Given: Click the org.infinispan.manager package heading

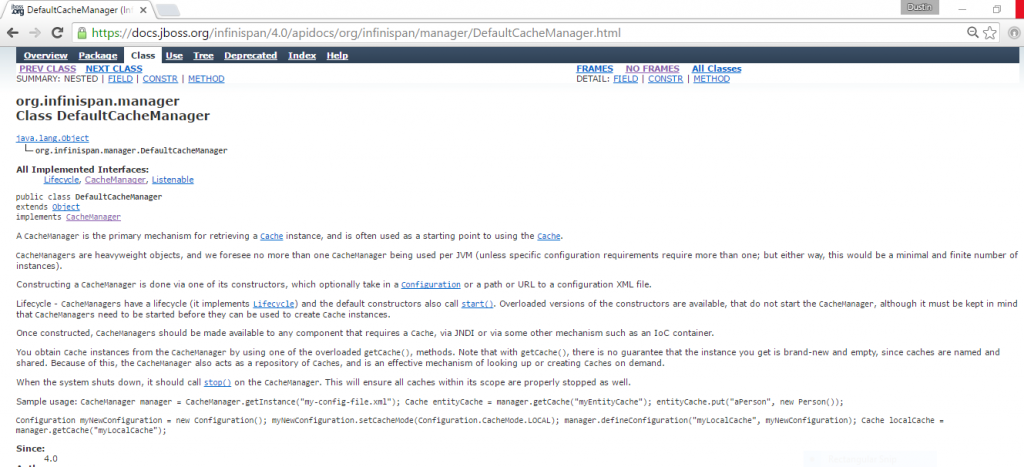Looking at the screenshot, I should pyautogui.click(x=97, y=101).
